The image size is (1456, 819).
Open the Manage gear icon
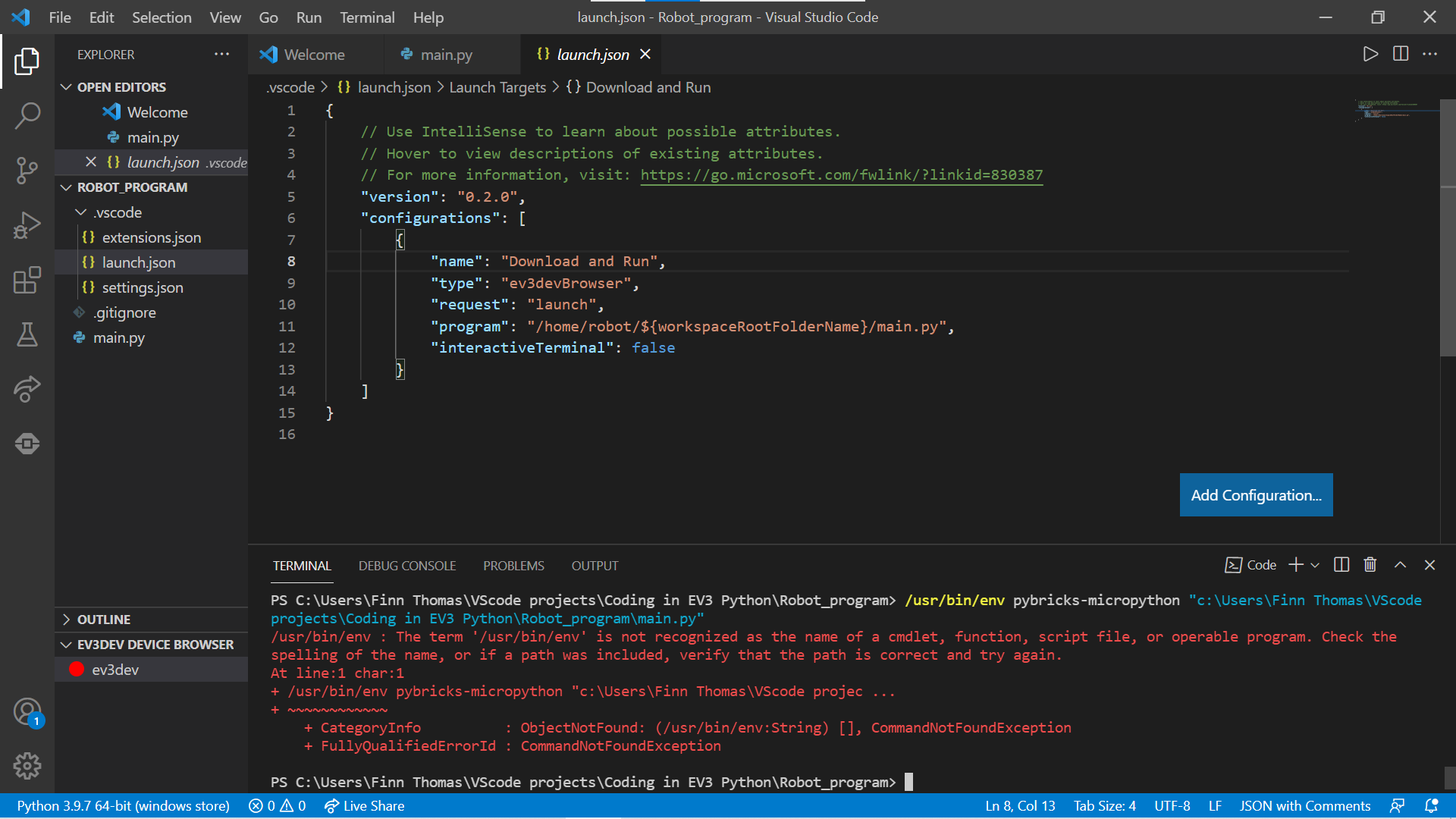click(27, 766)
